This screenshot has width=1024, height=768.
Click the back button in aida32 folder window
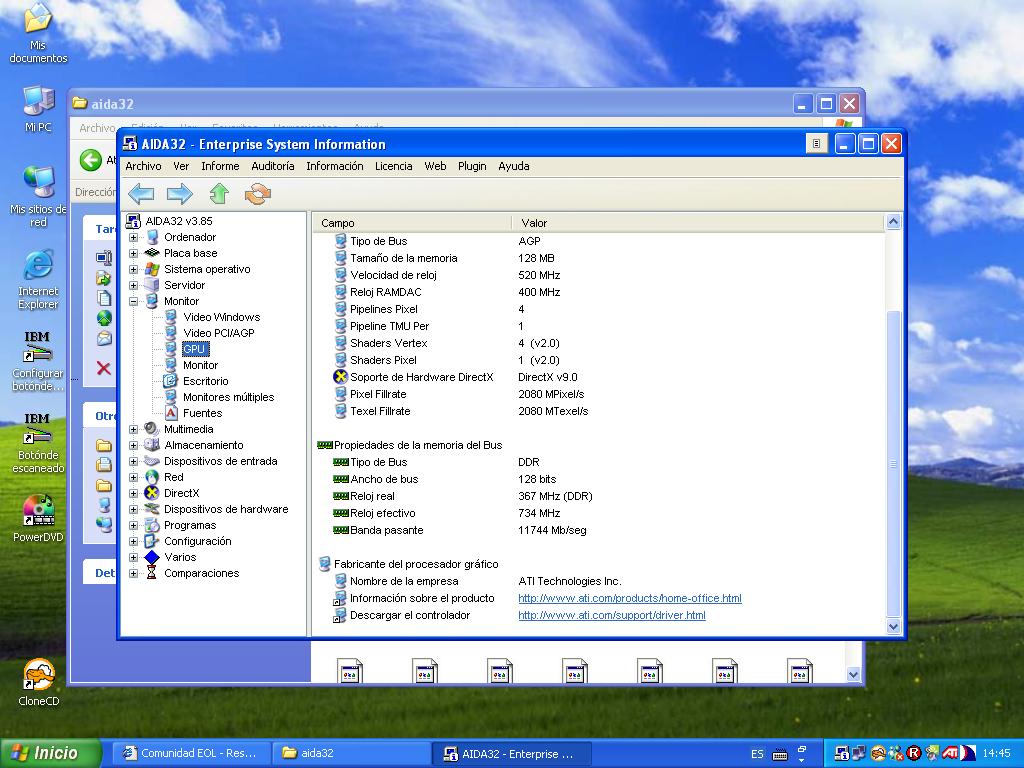click(x=91, y=160)
